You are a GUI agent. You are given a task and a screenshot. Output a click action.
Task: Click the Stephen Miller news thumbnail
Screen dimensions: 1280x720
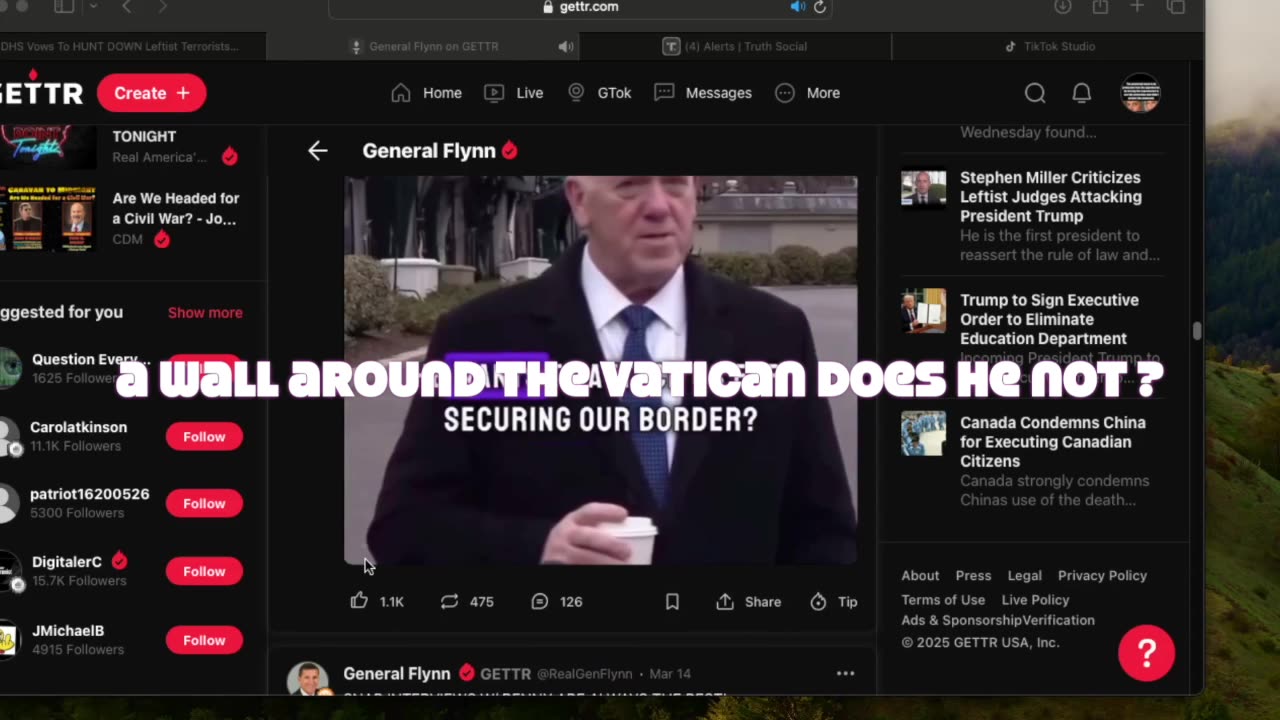coord(923,188)
